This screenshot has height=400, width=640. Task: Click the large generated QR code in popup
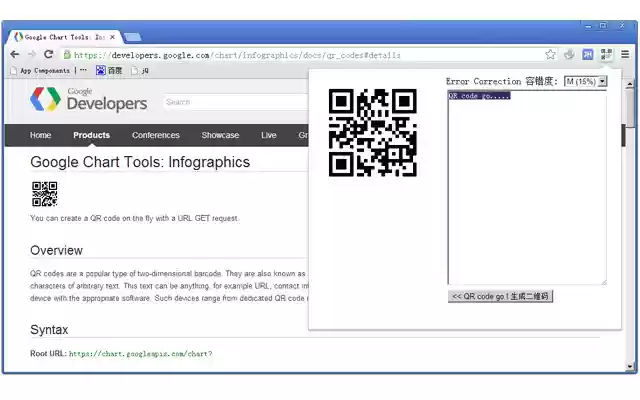pyautogui.click(x=373, y=133)
